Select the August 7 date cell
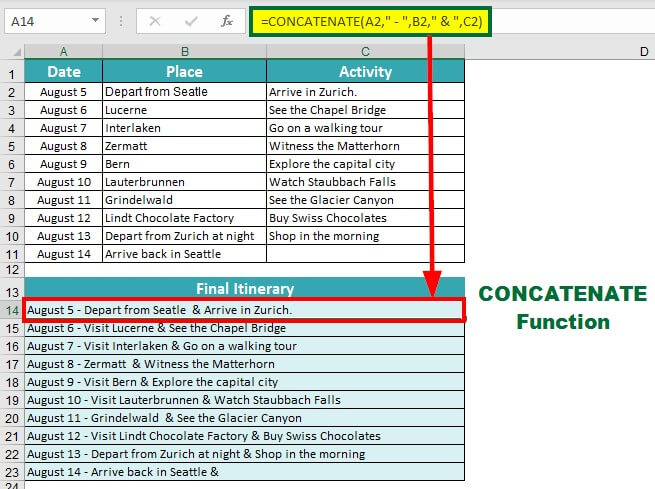The width and height of the screenshot is (655, 489). (x=63, y=128)
